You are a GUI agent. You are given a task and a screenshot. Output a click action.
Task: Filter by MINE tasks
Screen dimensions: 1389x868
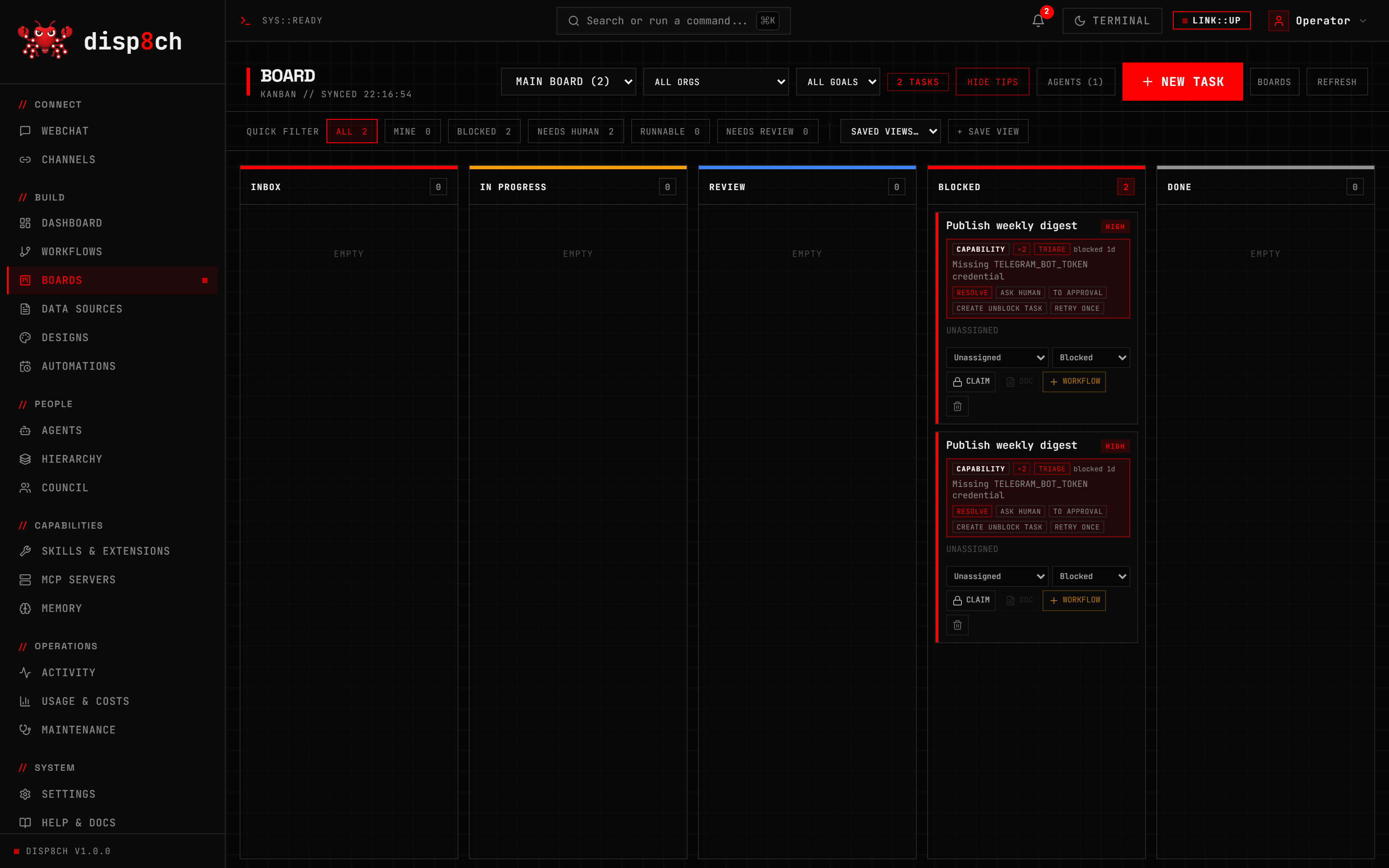412,132
